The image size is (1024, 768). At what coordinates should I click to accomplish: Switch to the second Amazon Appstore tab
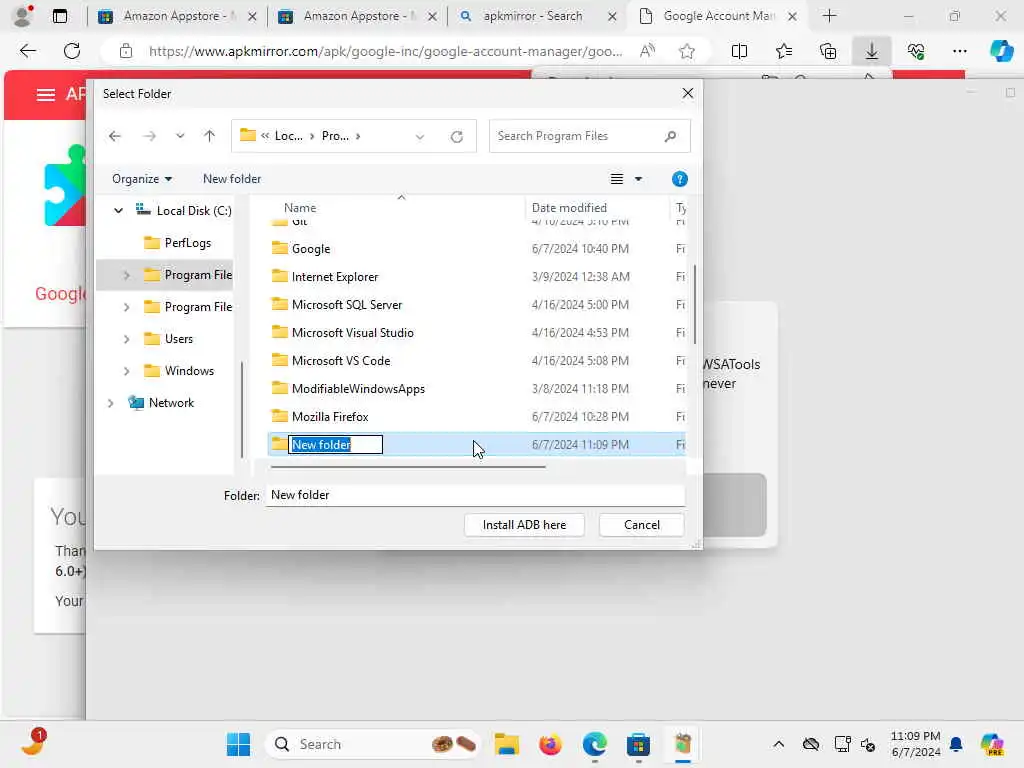click(x=357, y=16)
